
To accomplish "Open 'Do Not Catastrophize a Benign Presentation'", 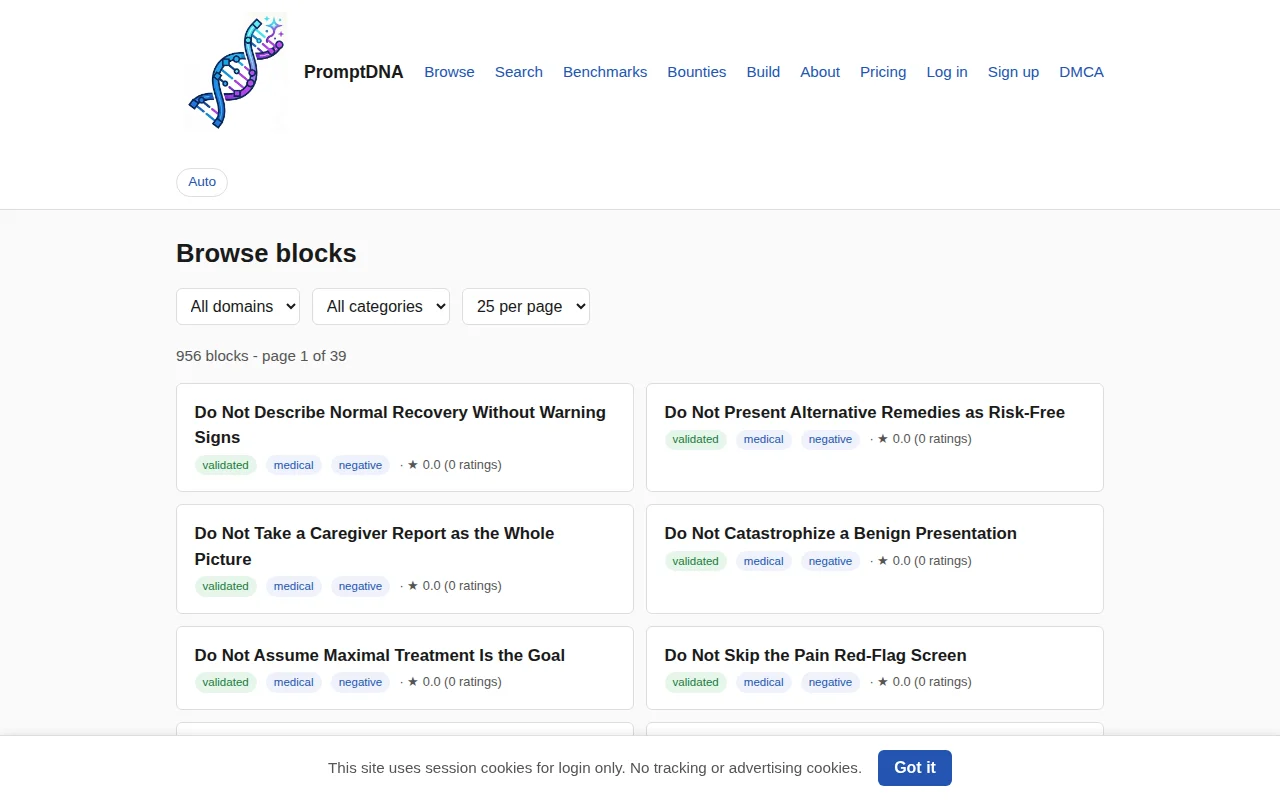I will 841,533.
